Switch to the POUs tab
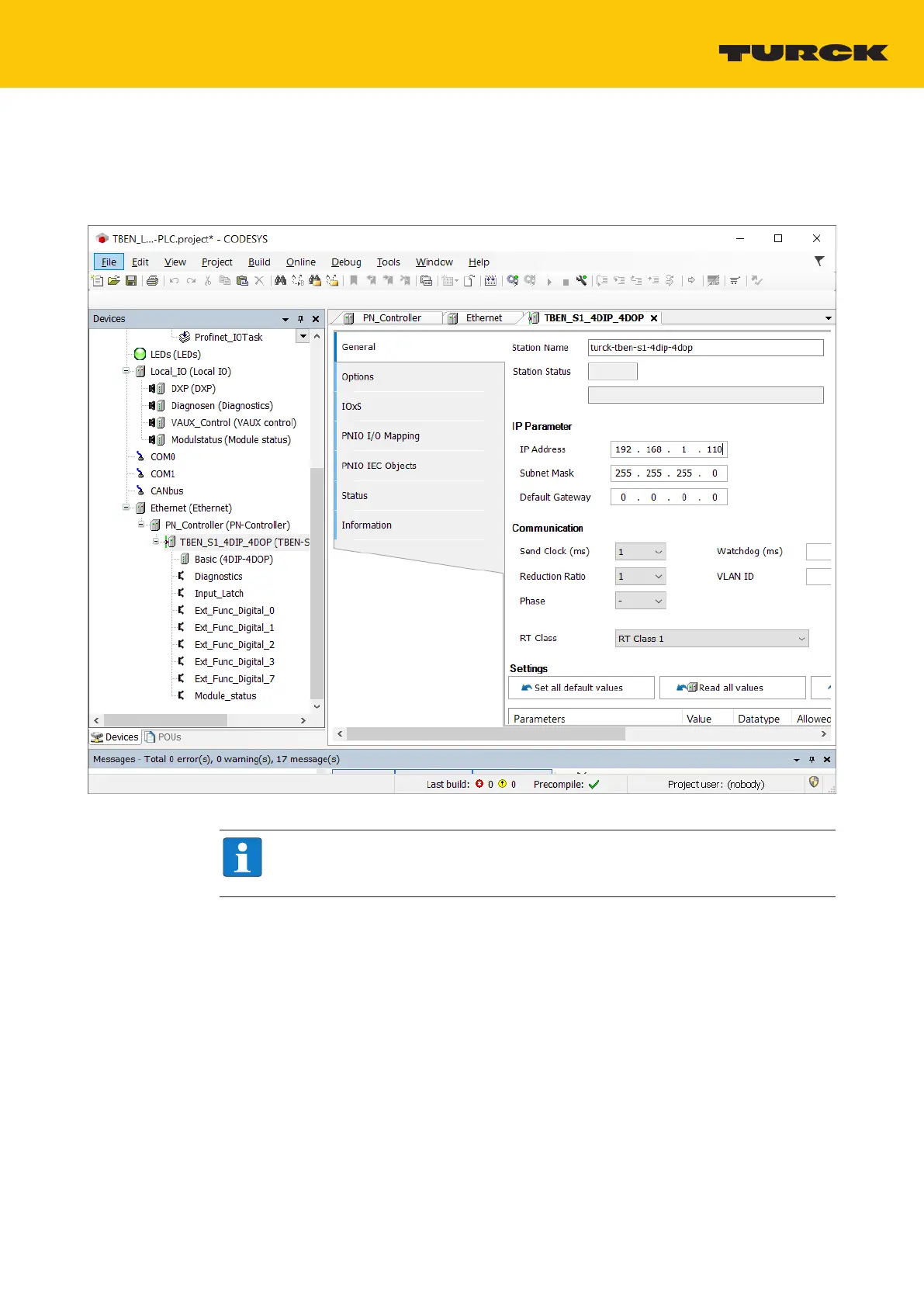 [x=164, y=737]
